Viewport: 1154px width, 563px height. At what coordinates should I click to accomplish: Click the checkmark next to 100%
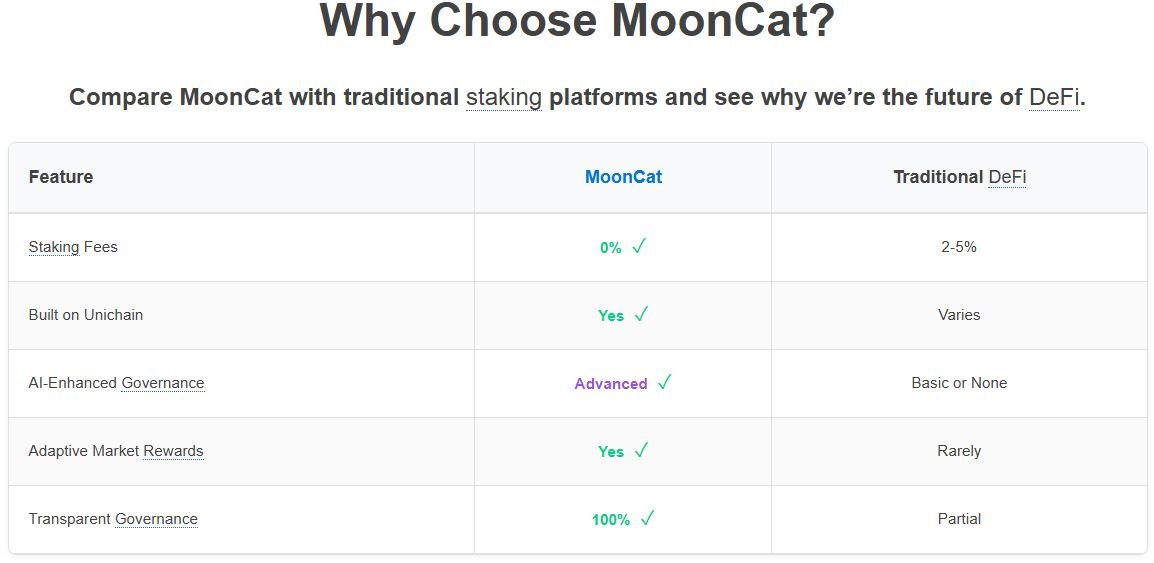click(x=647, y=519)
